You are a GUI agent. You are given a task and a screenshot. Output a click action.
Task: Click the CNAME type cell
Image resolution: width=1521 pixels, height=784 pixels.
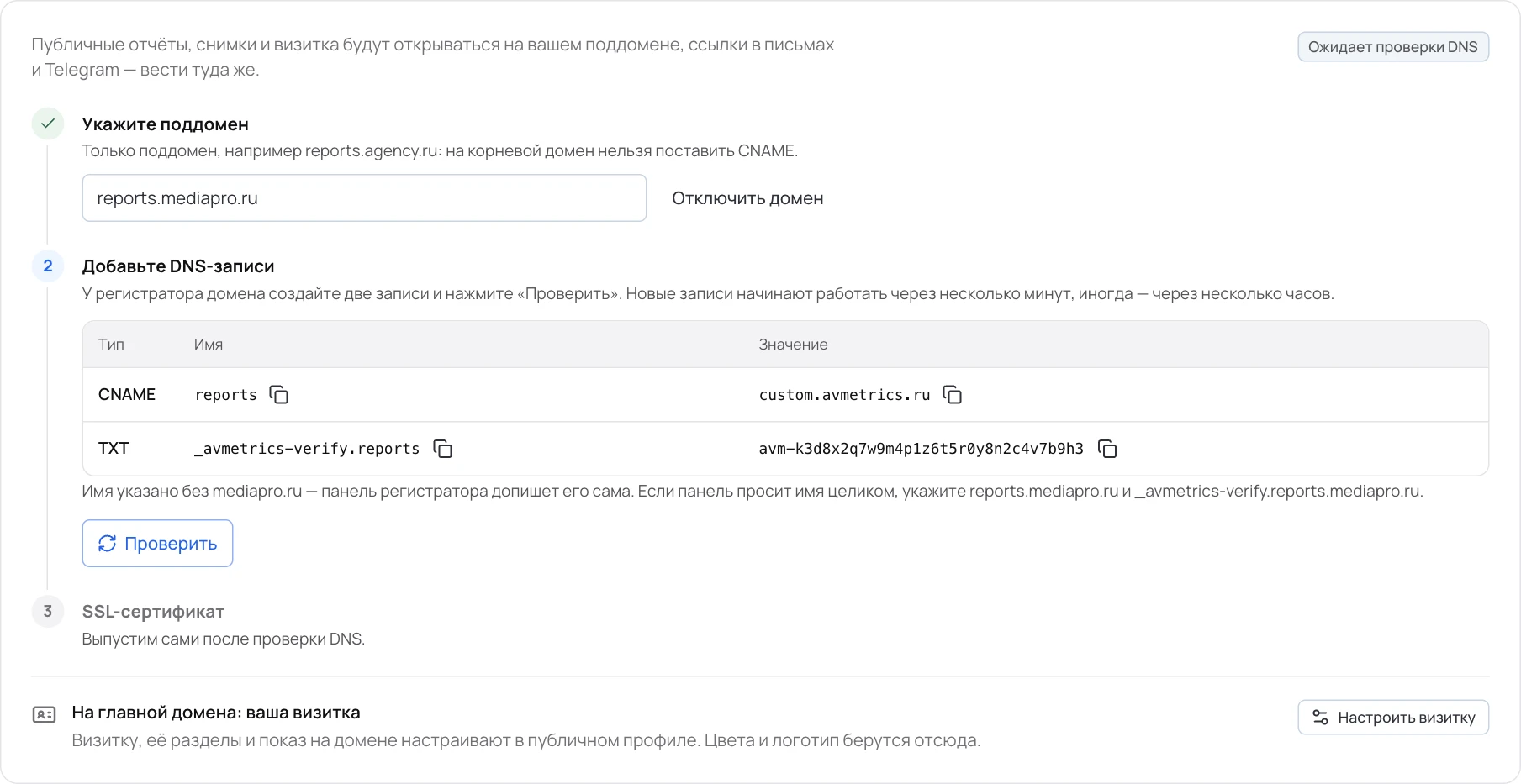coord(127,395)
